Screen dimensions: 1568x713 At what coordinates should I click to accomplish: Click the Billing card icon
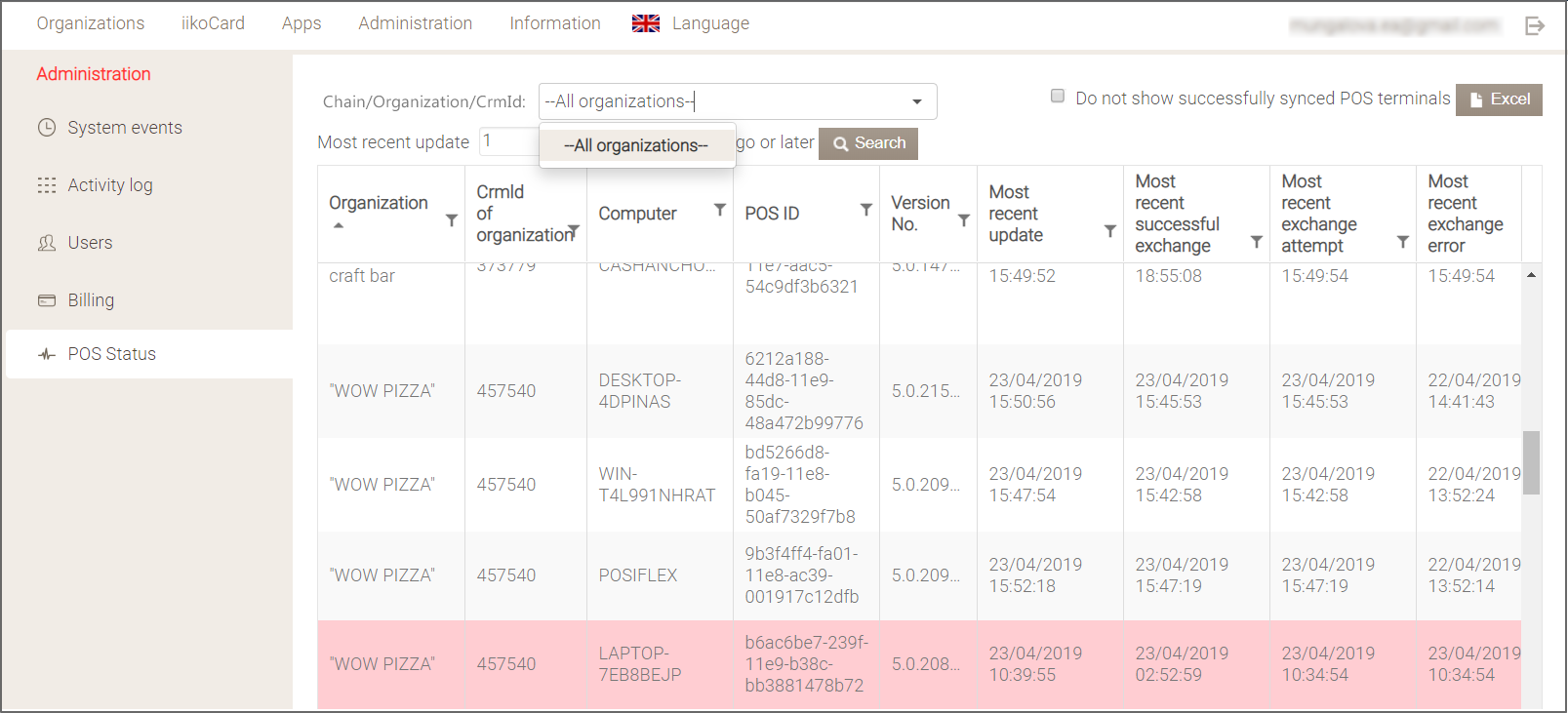[x=47, y=300]
